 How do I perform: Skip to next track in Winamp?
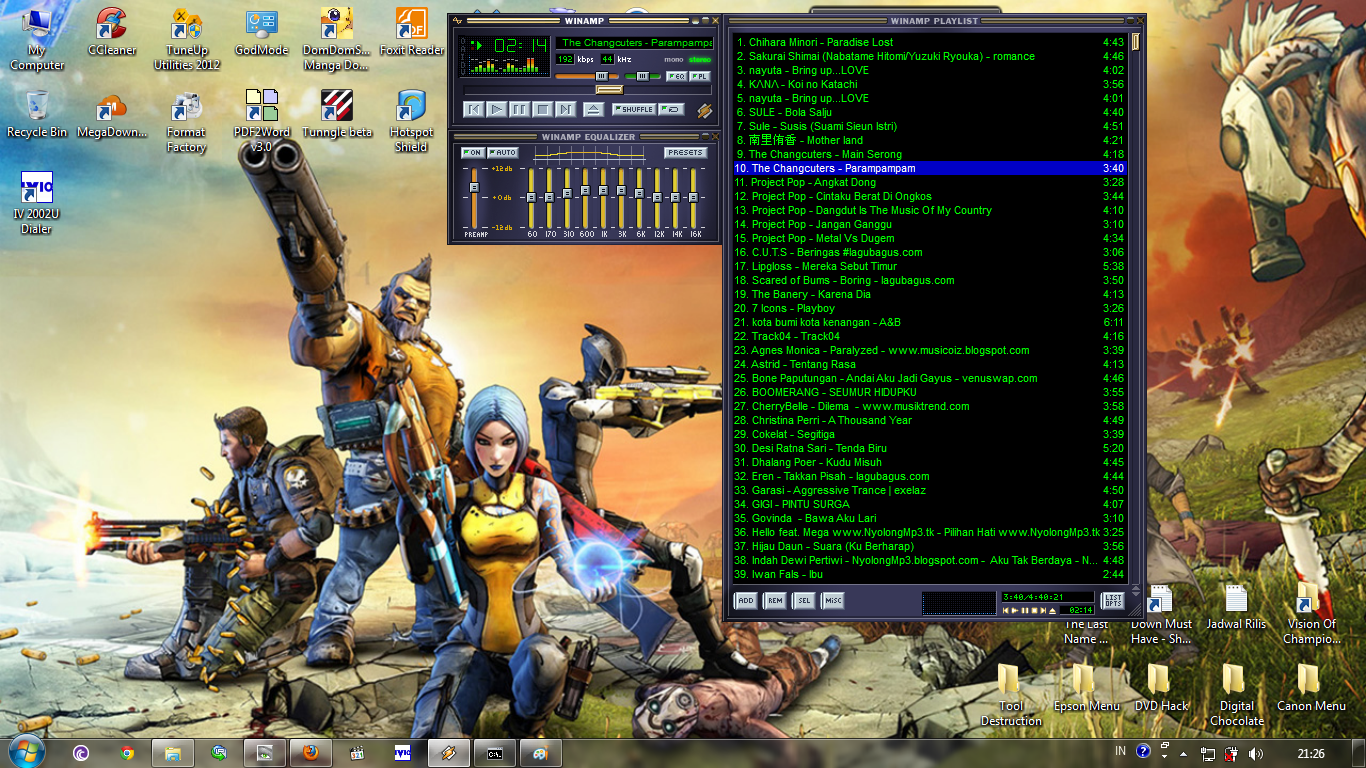click(x=566, y=109)
